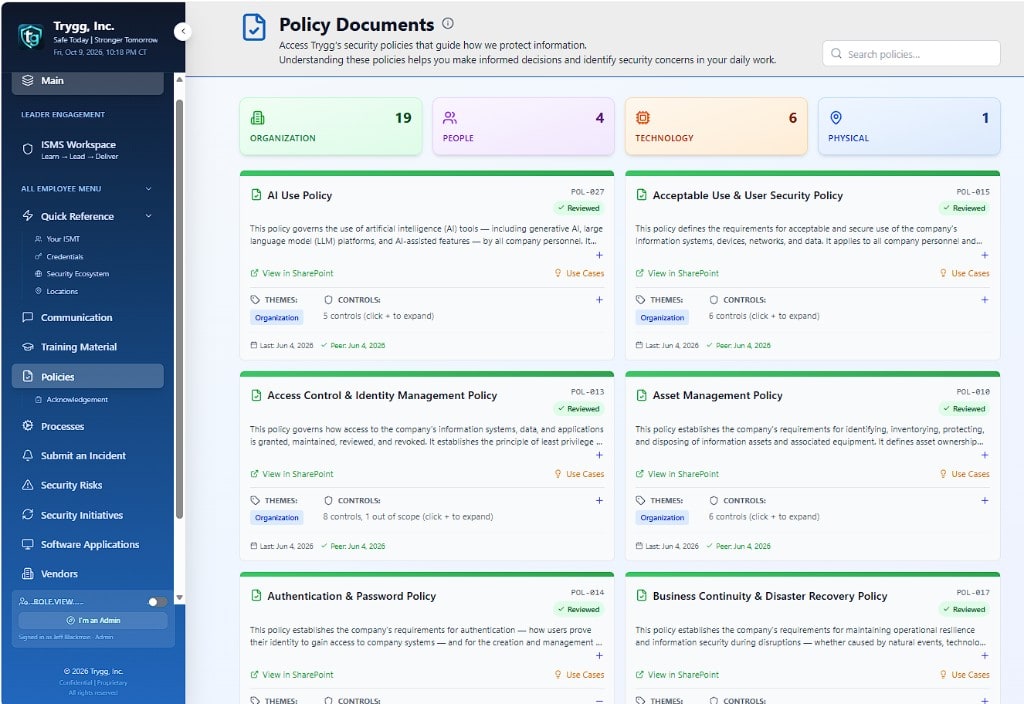Image resolution: width=1024 pixels, height=704 pixels.
Task: Open AI Use Policy View in SharePoint
Action: pyautogui.click(x=292, y=273)
